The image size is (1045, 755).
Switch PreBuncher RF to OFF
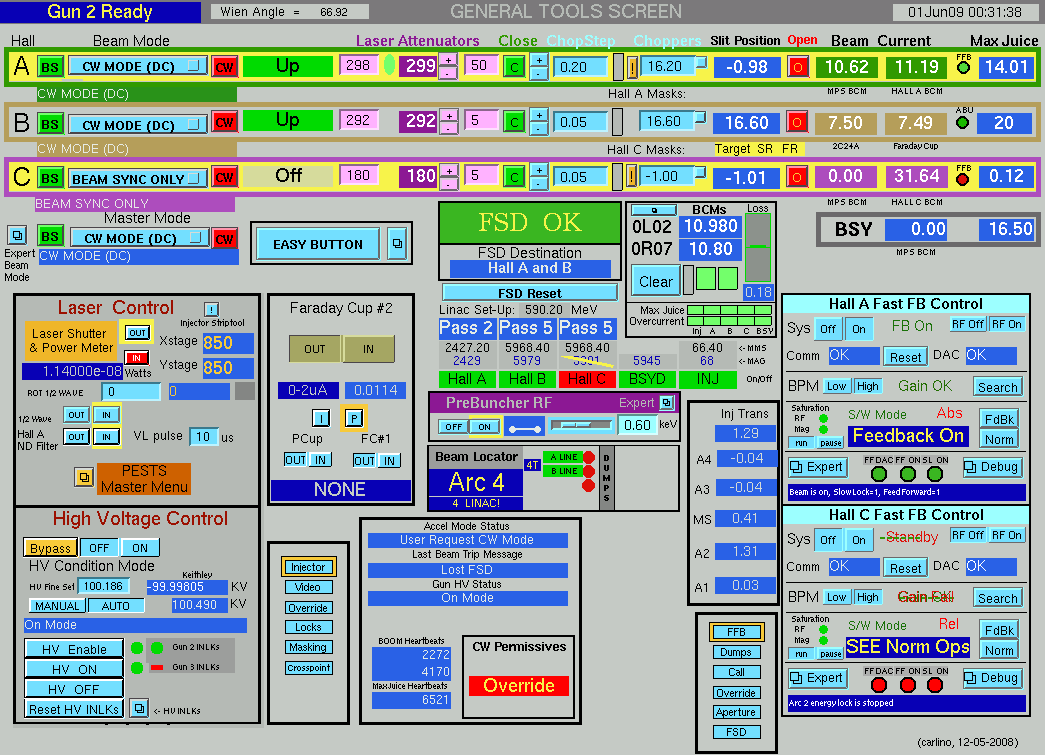[454, 427]
